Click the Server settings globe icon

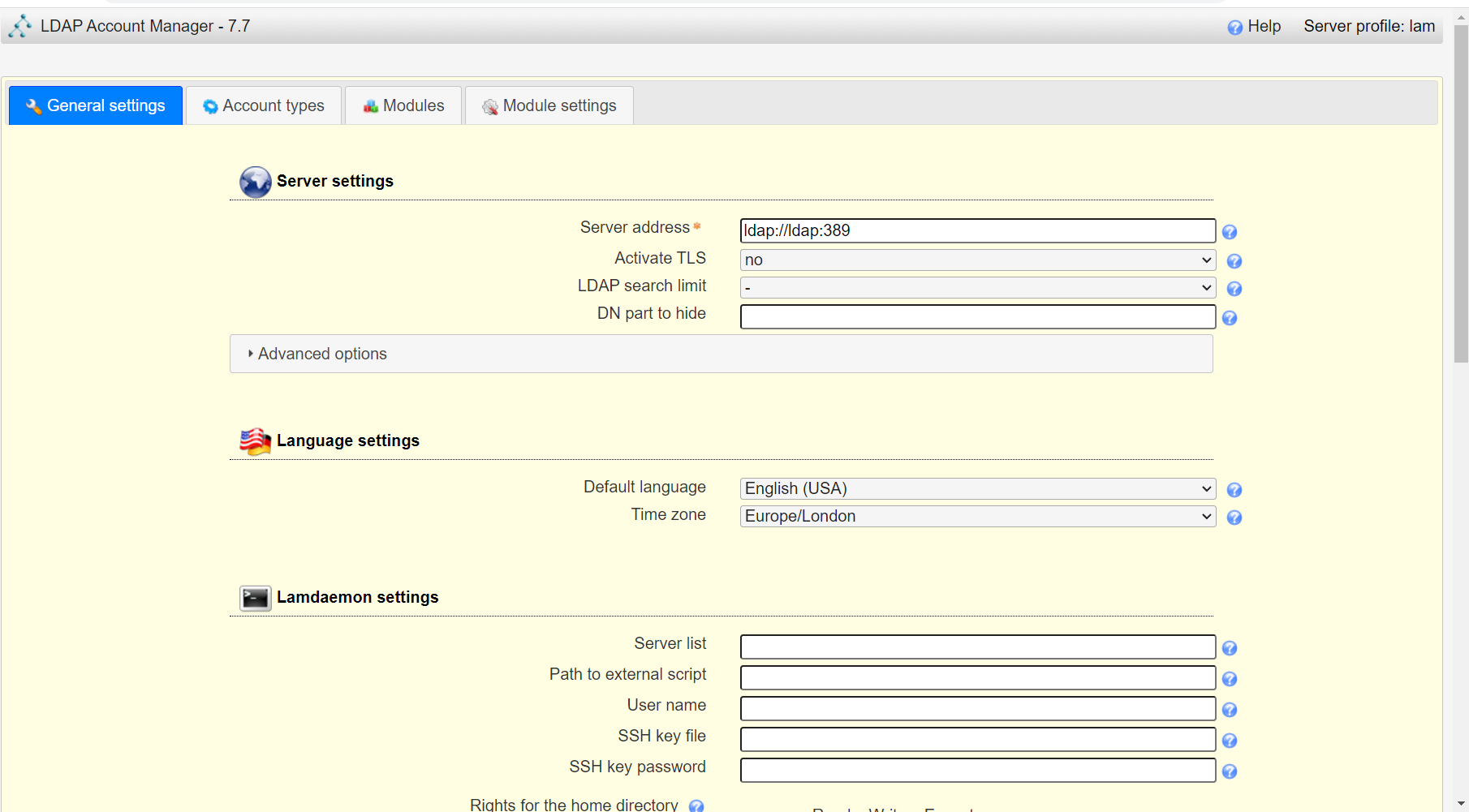click(255, 182)
